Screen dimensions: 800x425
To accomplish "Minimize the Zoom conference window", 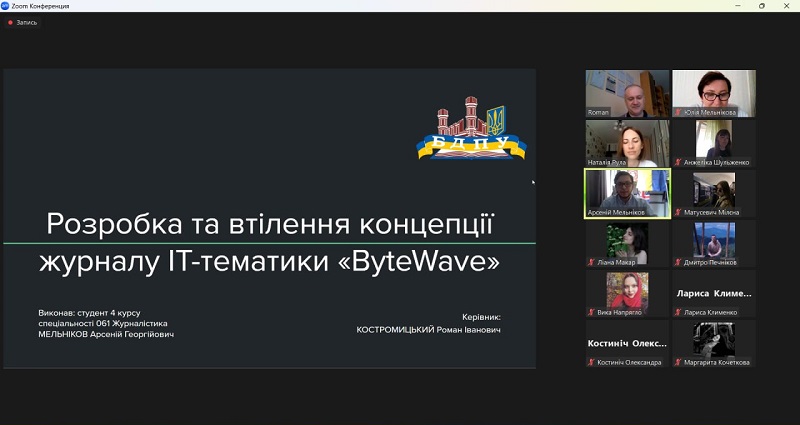I will pyautogui.click(x=738, y=6).
